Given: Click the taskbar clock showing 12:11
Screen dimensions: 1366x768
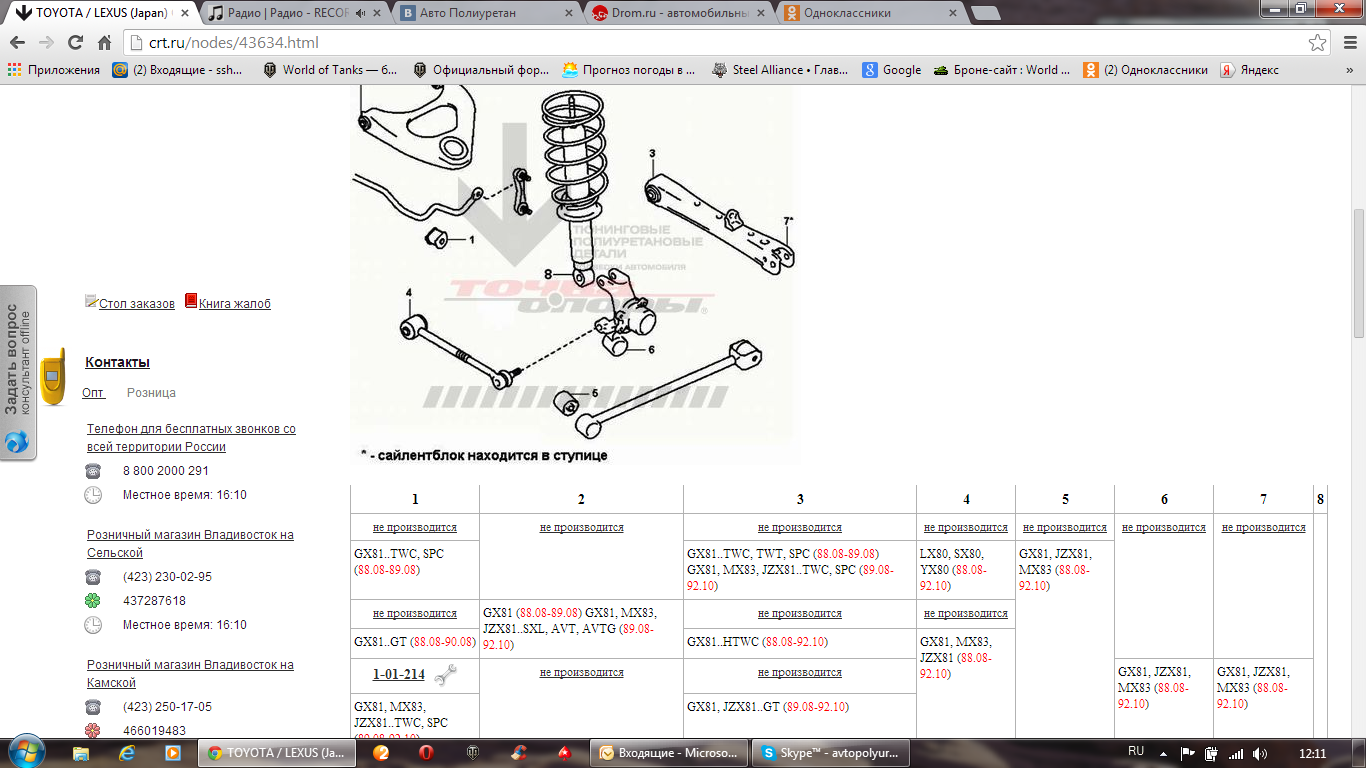Looking at the screenshot, I should pyautogui.click(x=1313, y=752).
